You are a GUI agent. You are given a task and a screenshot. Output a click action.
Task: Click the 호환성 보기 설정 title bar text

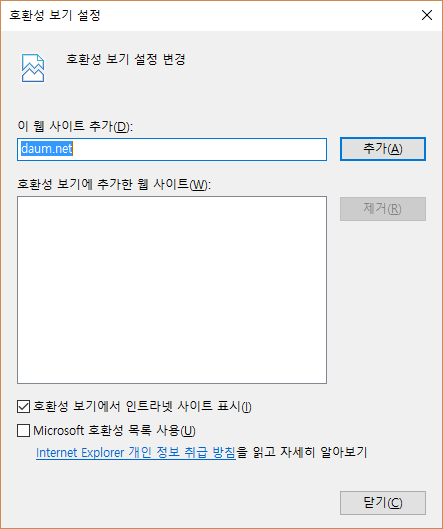[55, 15]
